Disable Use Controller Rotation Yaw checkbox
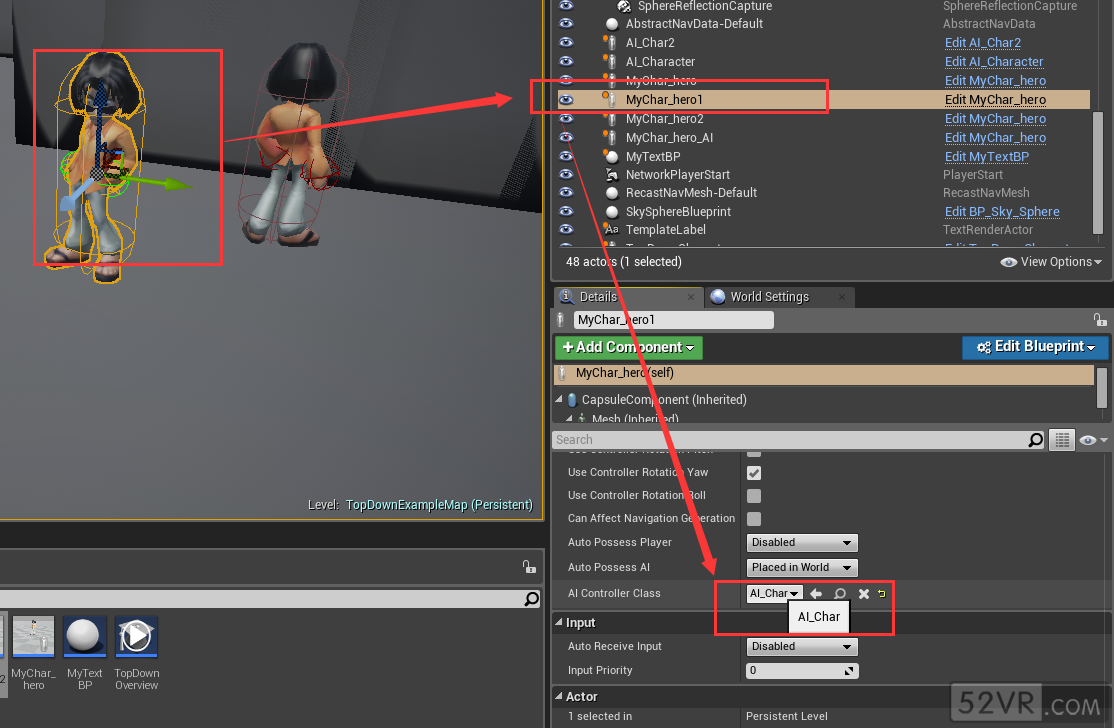Image resolution: width=1114 pixels, height=728 pixels. [x=754, y=472]
